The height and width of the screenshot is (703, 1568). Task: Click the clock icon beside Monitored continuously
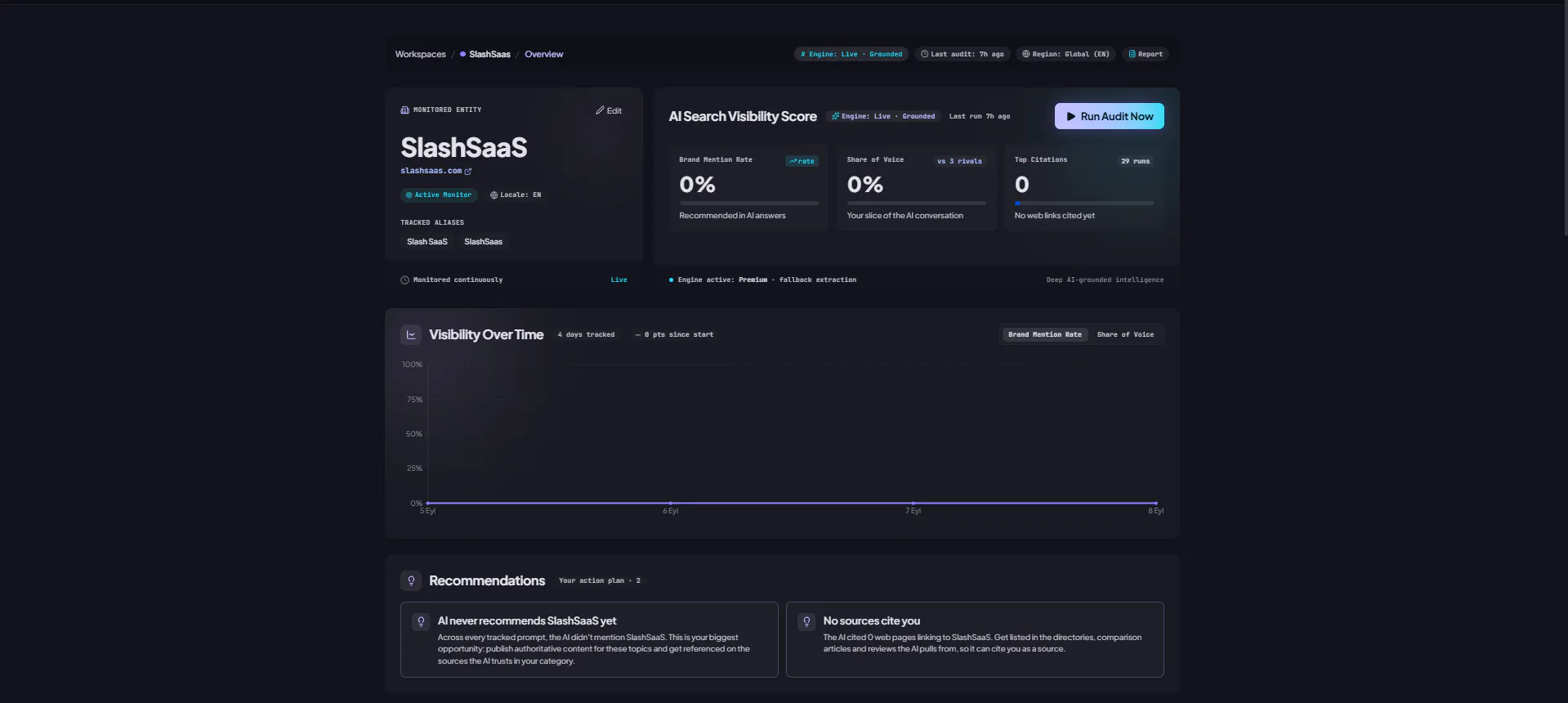click(x=404, y=280)
